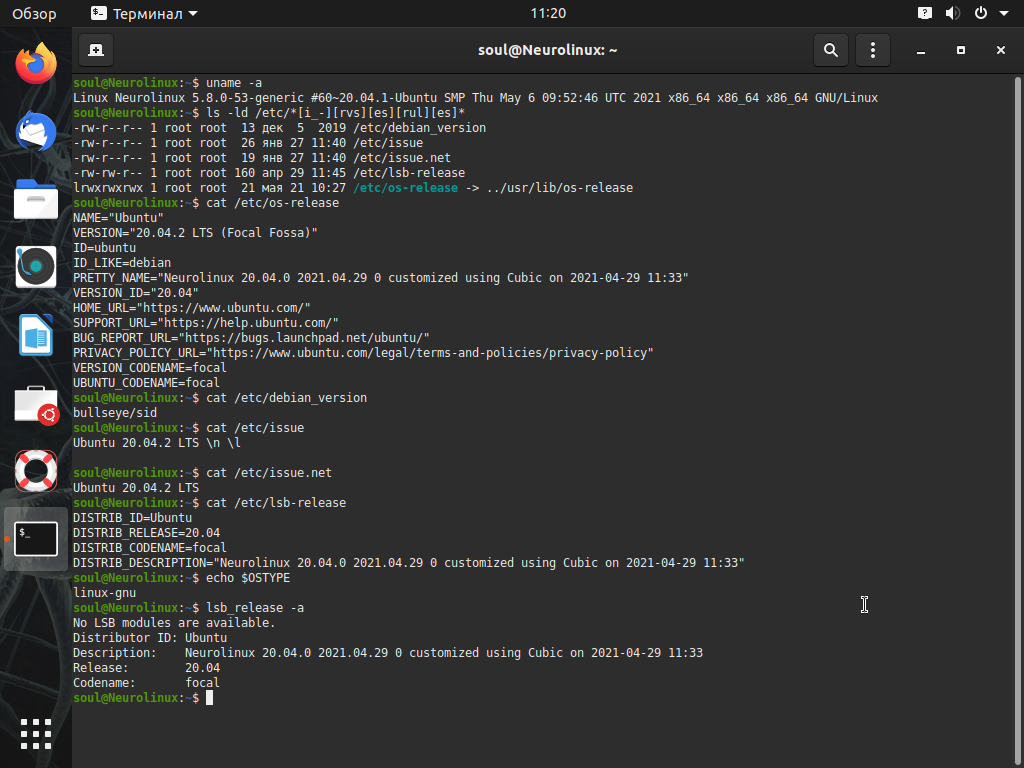Screen dimensions: 1024x768
Task: Click the 'bullseye/sid' output line
Action: point(115,413)
